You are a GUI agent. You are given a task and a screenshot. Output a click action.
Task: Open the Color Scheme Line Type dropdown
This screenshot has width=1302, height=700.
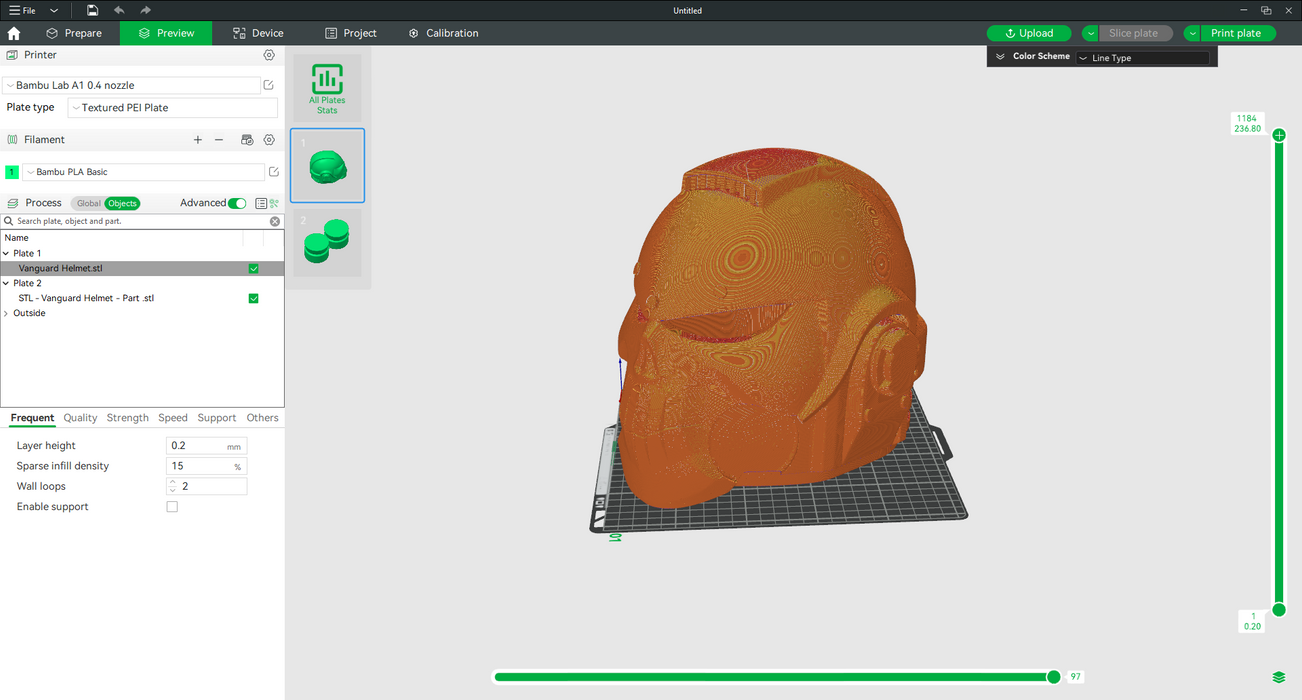[x=1142, y=58]
